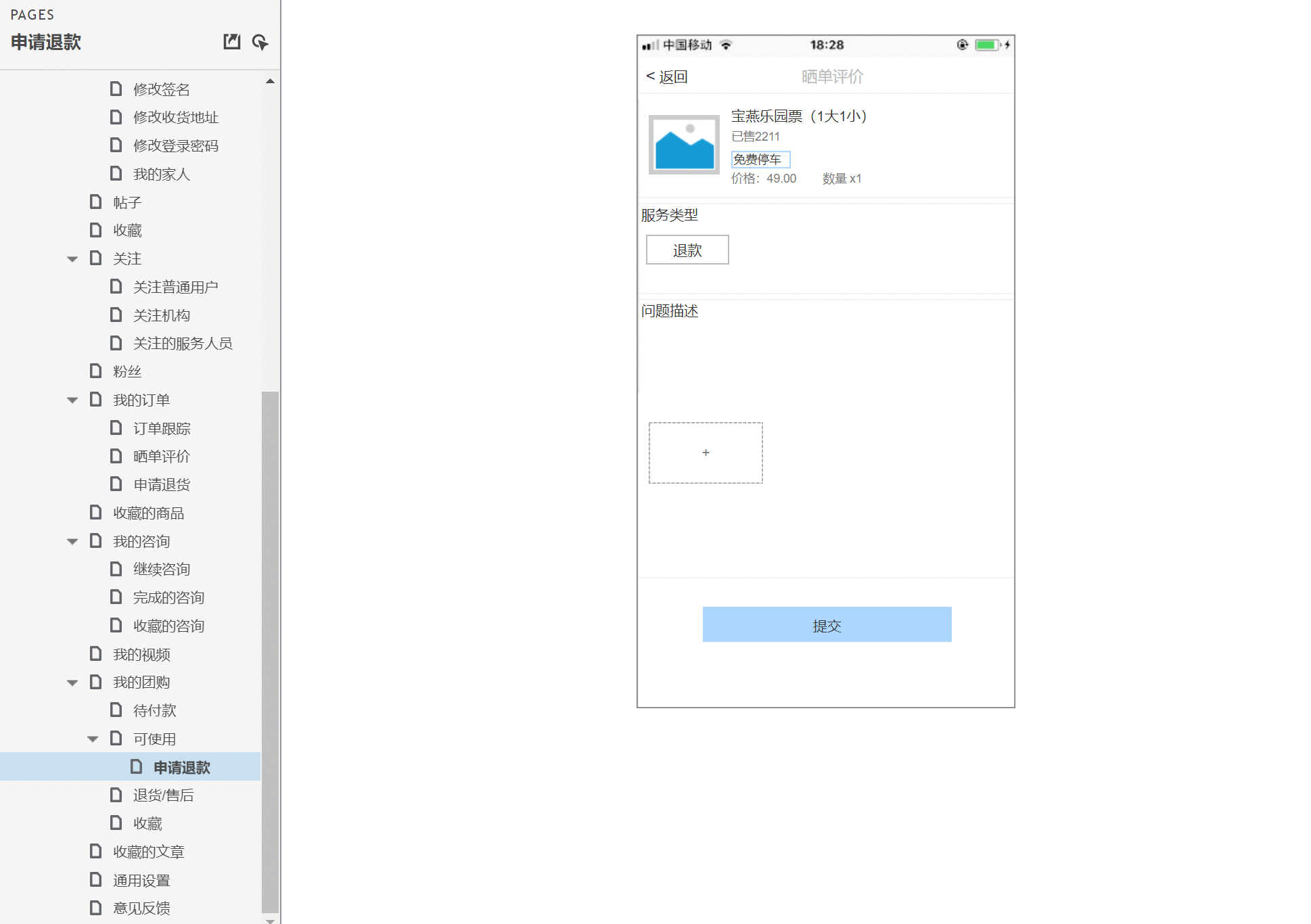Viewport: 1311px width, 924px height.
Task: Click the 18:28 time in status bar
Action: coord(827,45)
